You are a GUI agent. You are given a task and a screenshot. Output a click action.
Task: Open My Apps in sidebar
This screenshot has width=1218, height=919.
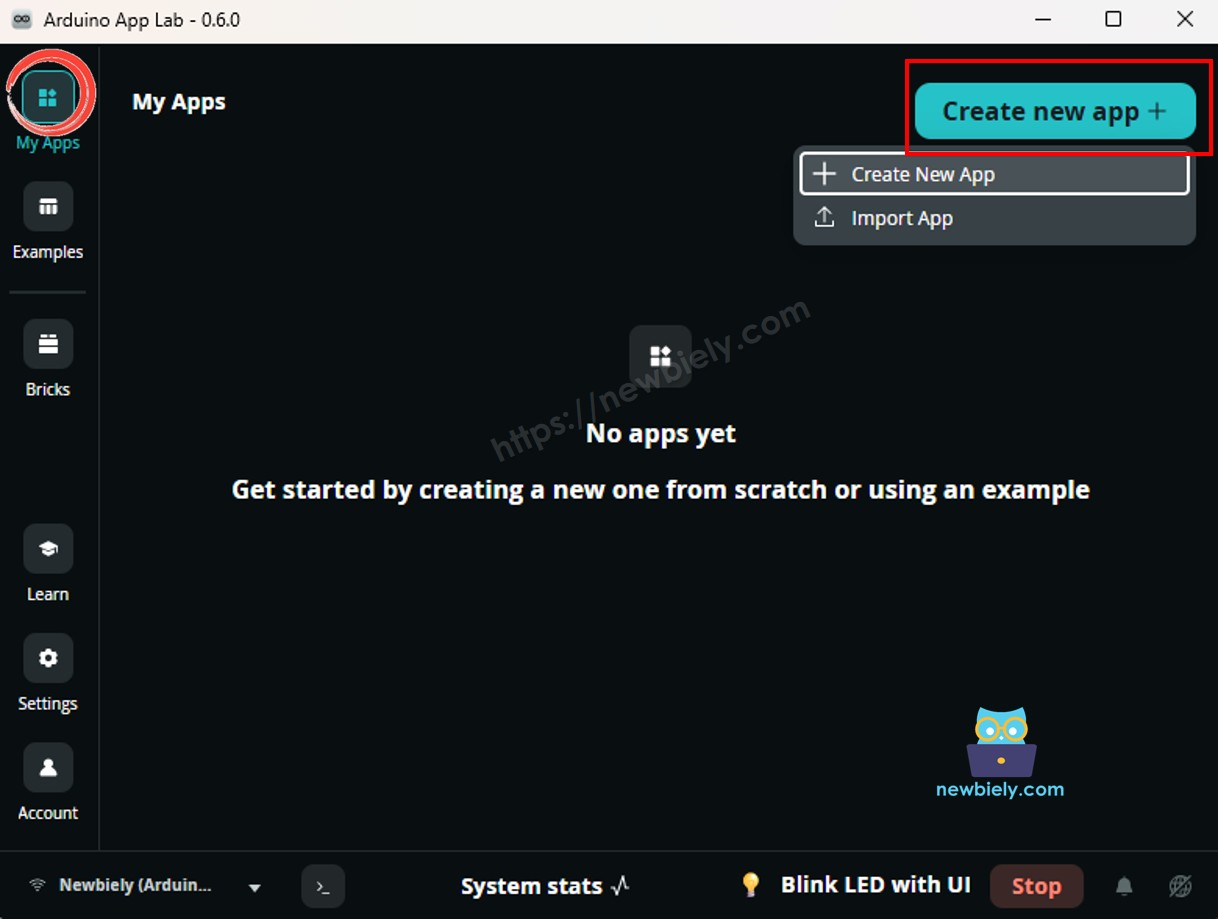48,98
